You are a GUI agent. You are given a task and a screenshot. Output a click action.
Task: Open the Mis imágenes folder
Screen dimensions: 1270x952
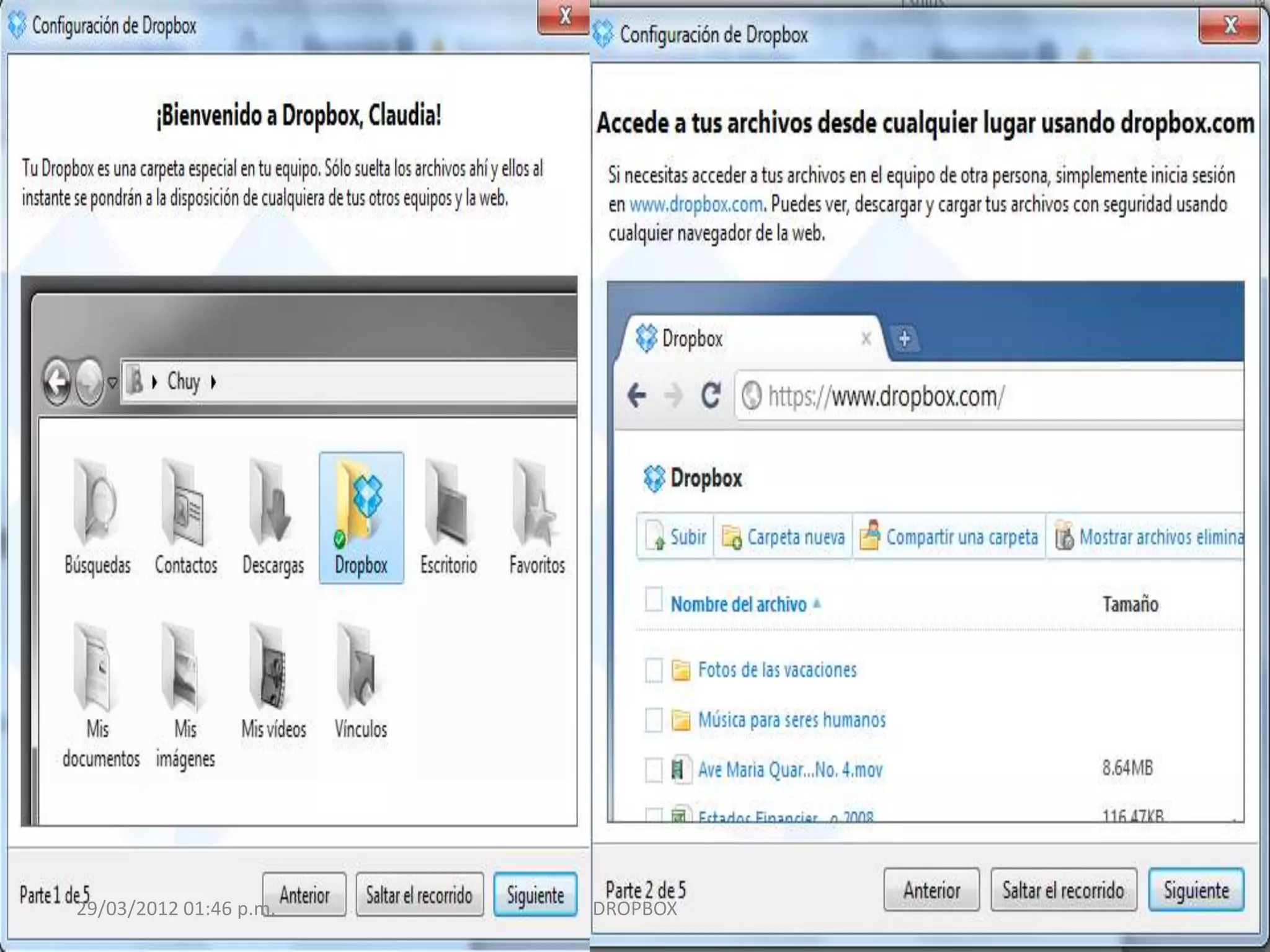(185, 695)
